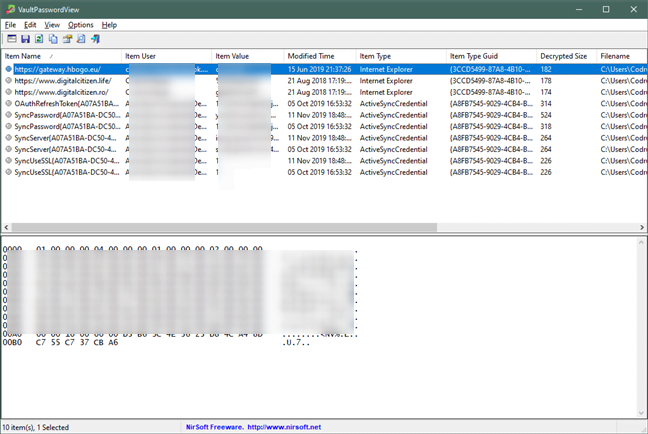Click the icon of the SyncPassword row sized 318
This screenshot has height=434, width=648.
pyautogui.click(x=8, y=126)
